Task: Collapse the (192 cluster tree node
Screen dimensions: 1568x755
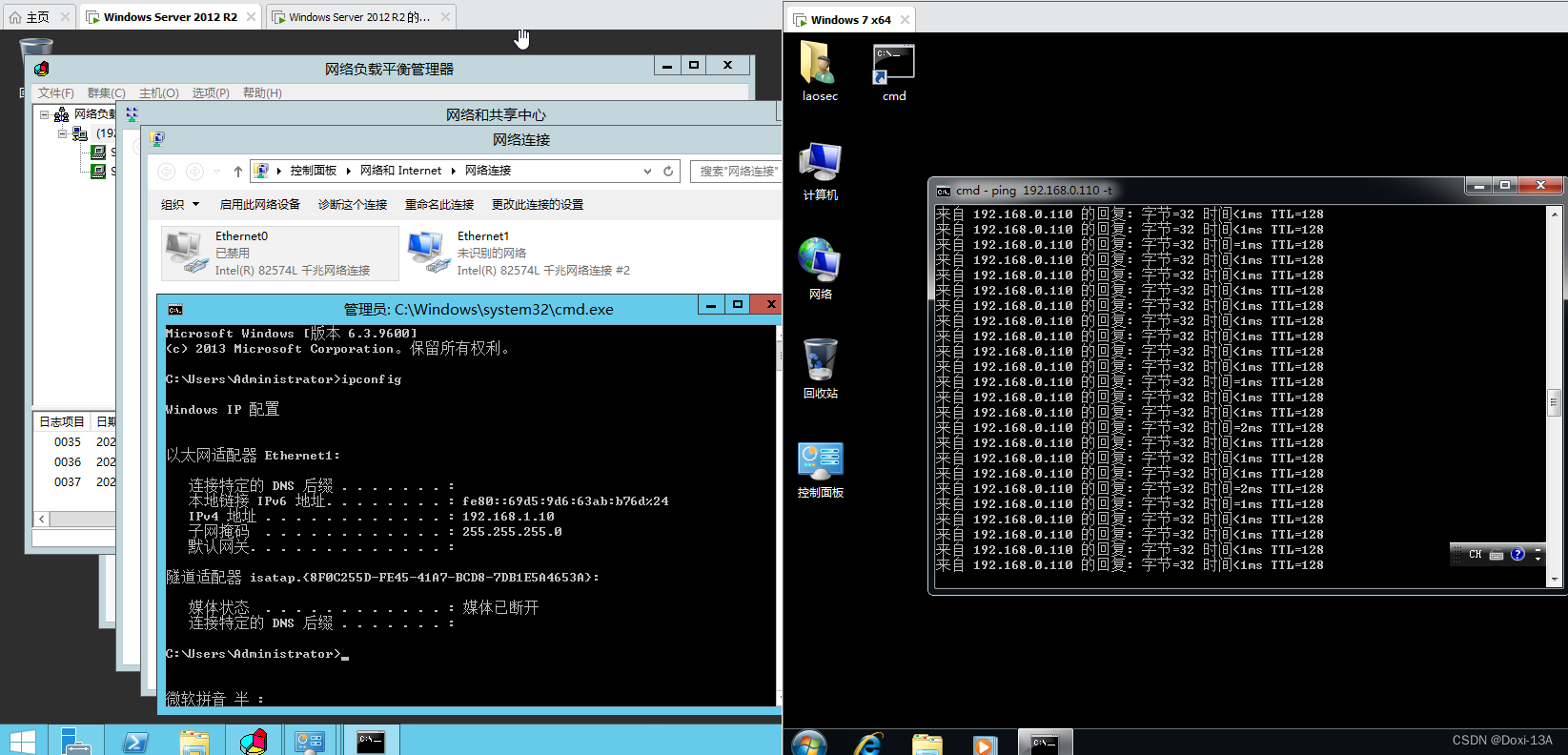Action: click(x=63, y=133)
